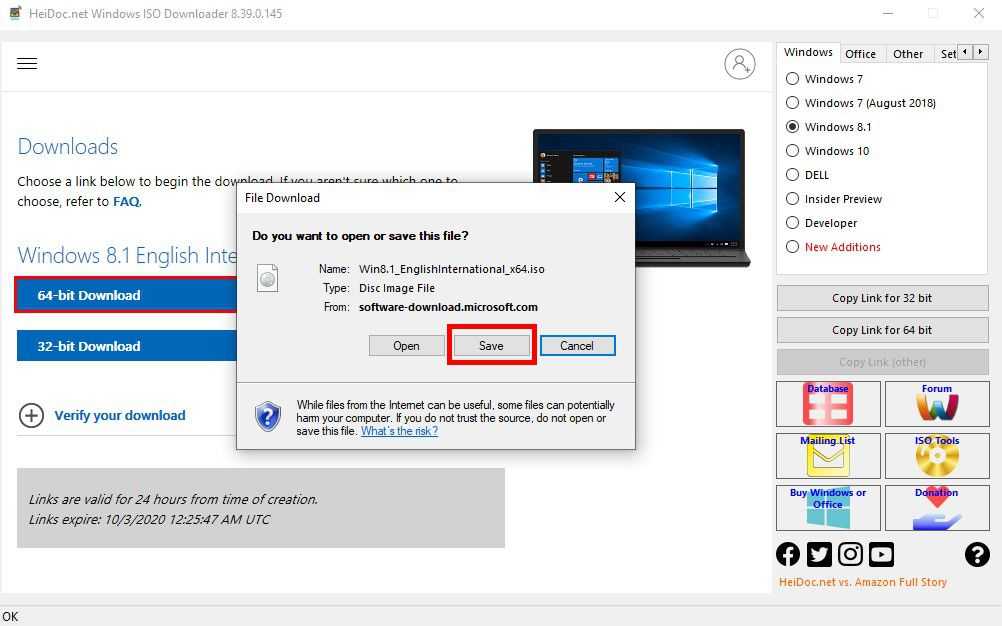1002x626 pixels.
Task: Switch to the Office tab
Action: (861, 53)
